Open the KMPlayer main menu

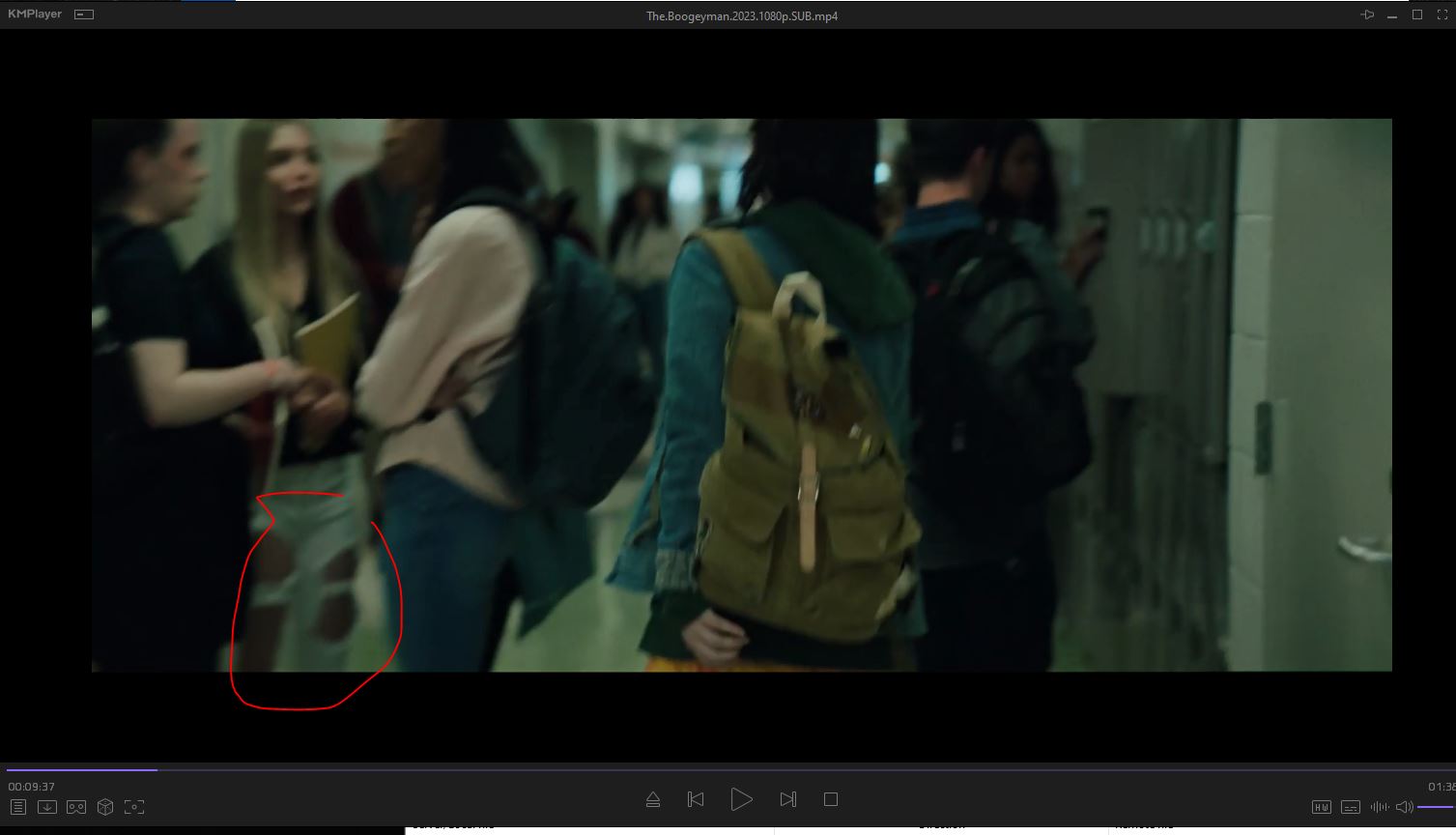click(x=35, y=14)
